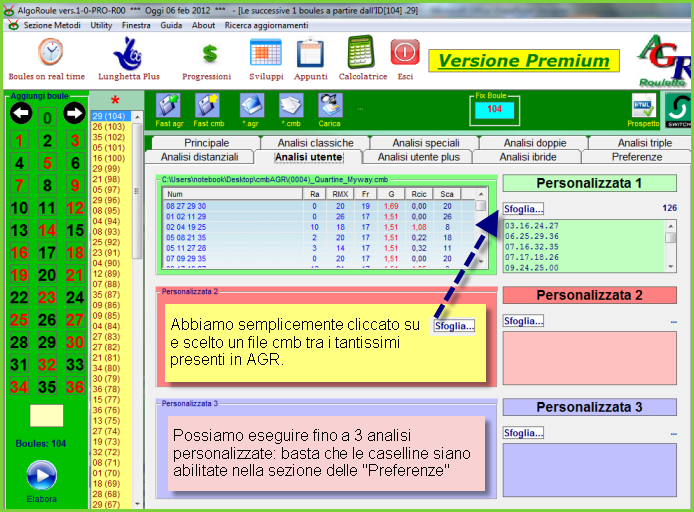Open Lunghetta Plus tool
Viewport: 694px width, 512px height.
pyautogui.click(x=127, y=54)
